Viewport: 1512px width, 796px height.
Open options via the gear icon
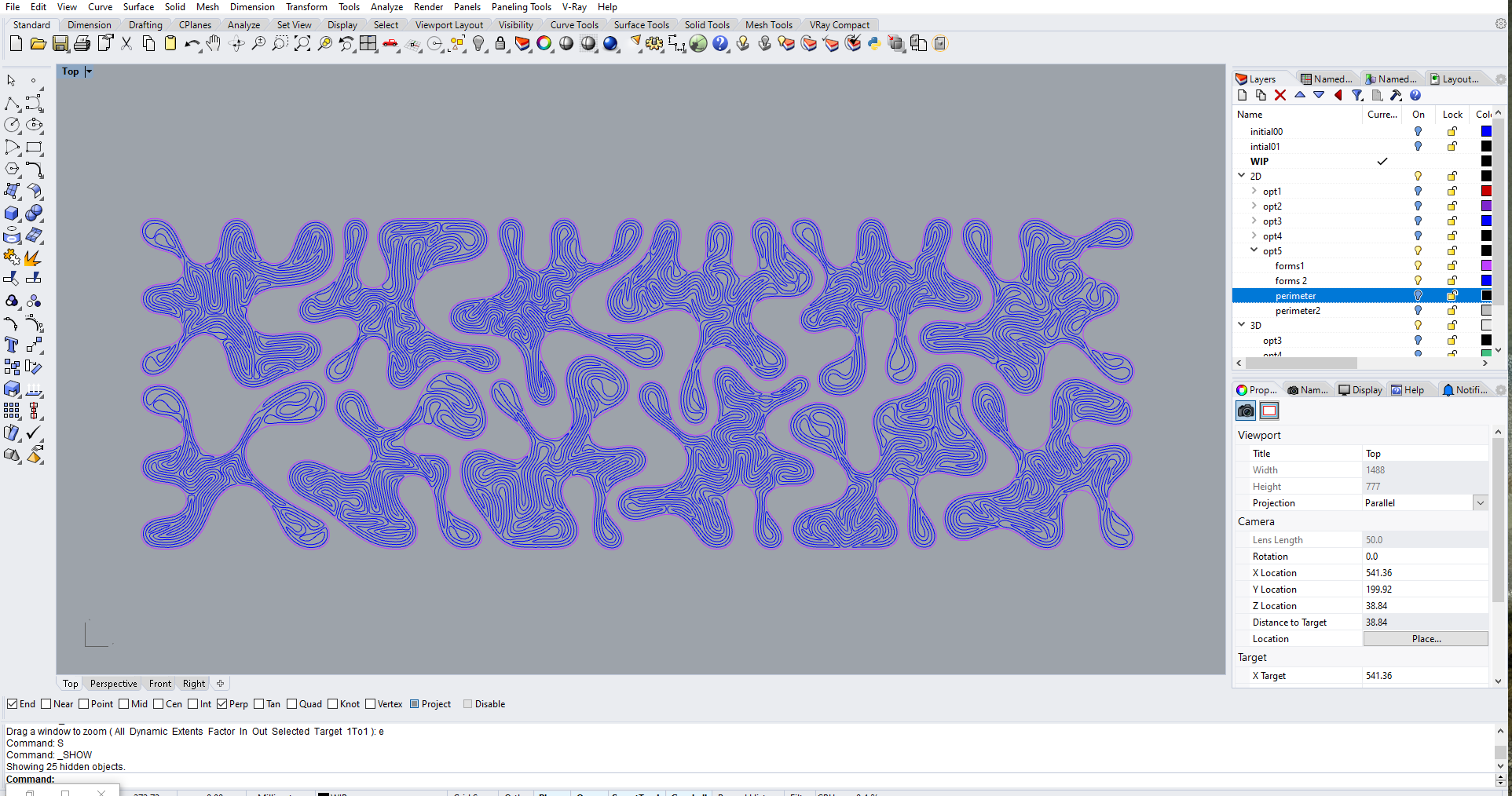tap(654, 44)
